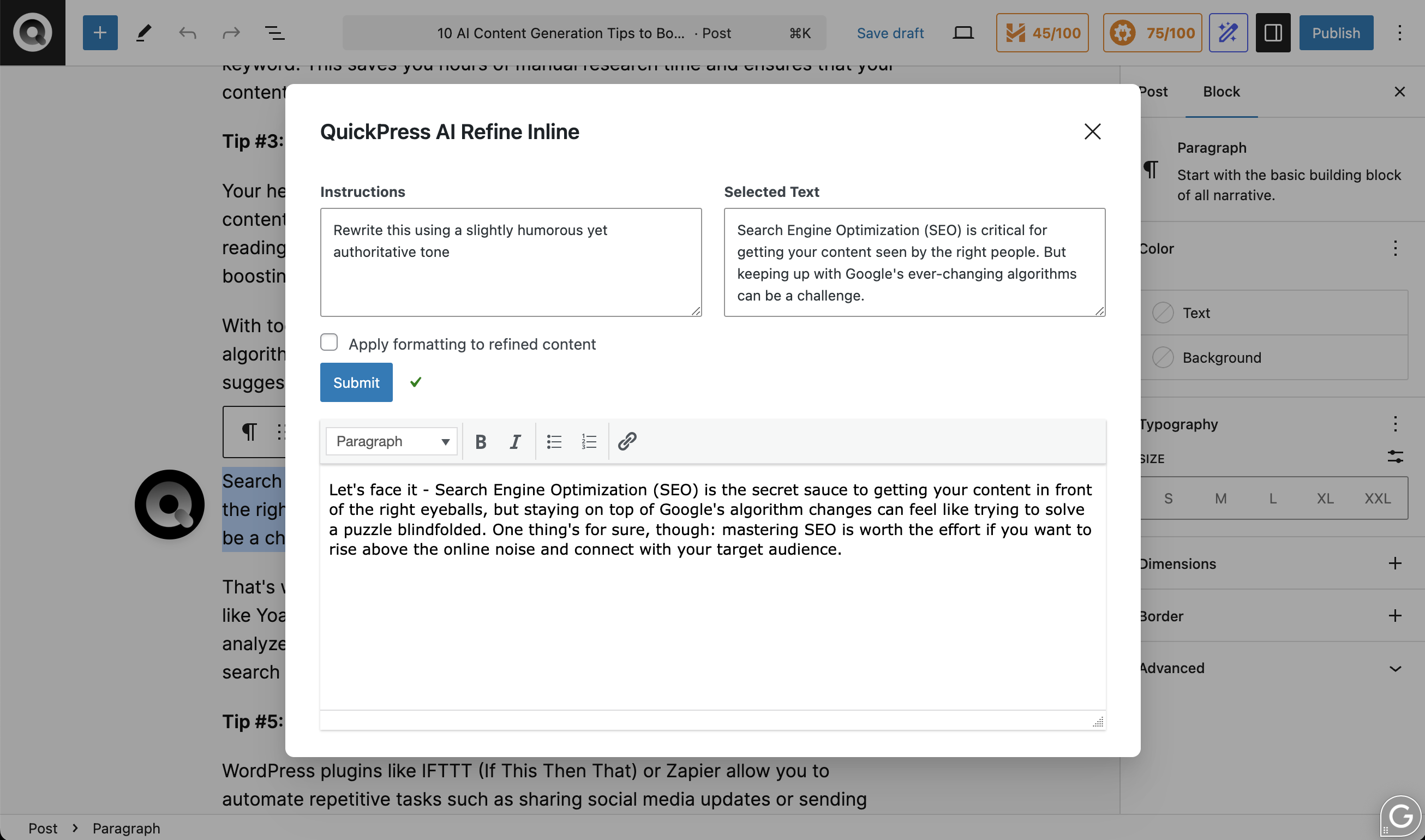The width and height of the screenshot is (1425, 840).
Task: Click inside the refined content editor
Action: pos(712,587)
